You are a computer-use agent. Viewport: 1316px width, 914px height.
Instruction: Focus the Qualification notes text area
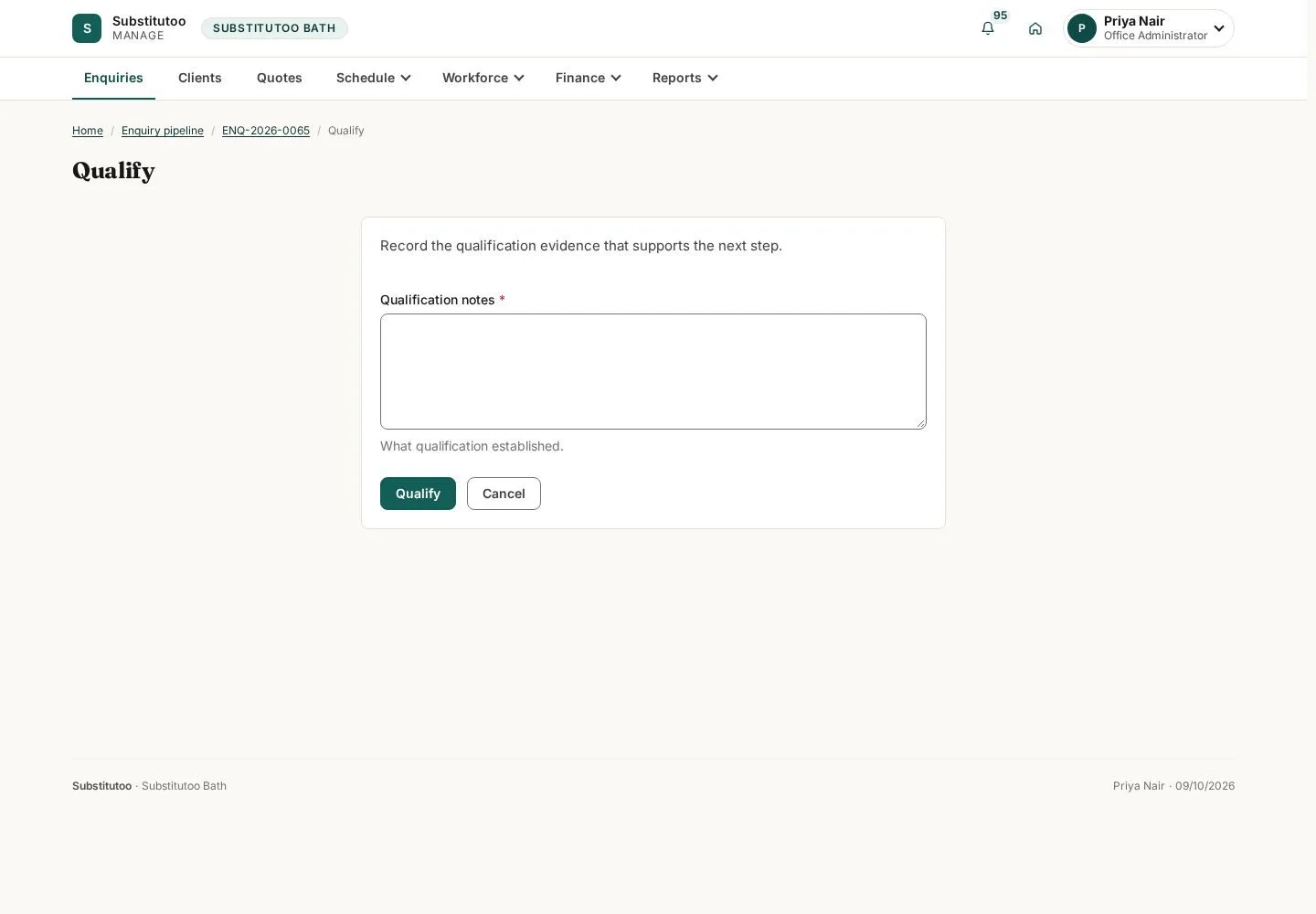click(x=653, y=371)
